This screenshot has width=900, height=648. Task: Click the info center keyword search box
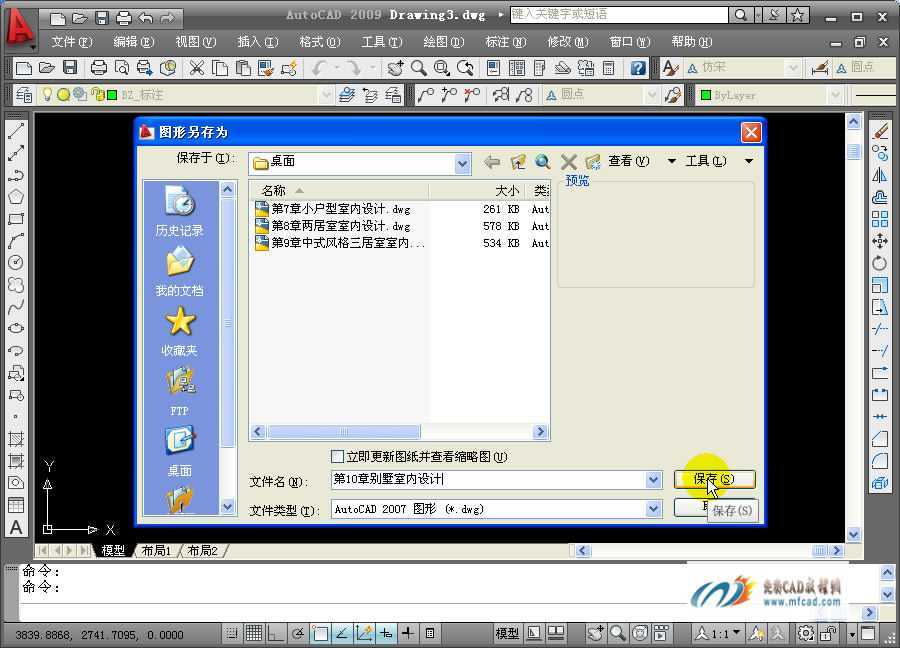click(619, 15)
